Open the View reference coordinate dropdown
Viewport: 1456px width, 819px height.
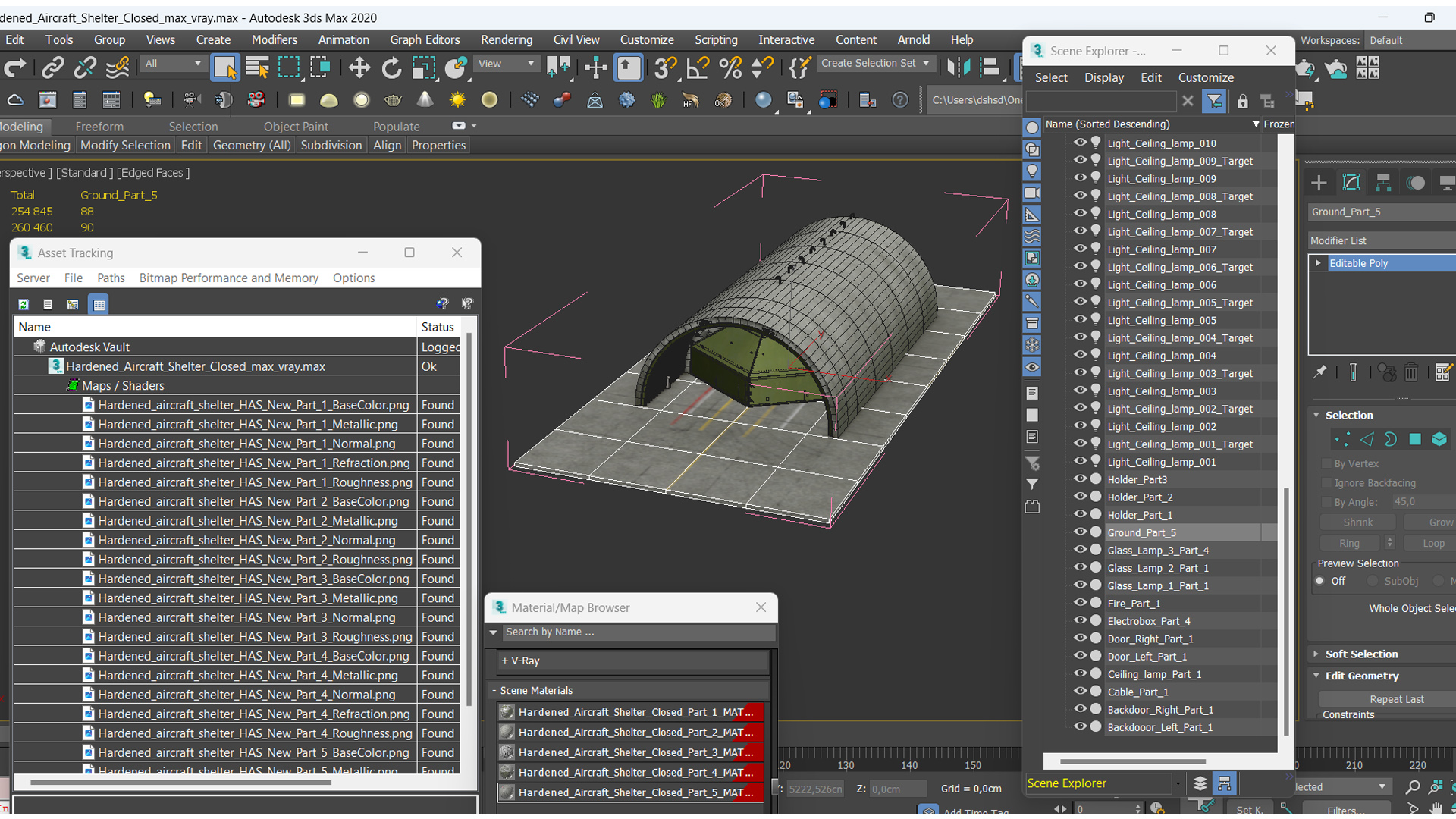coord(506,64)
